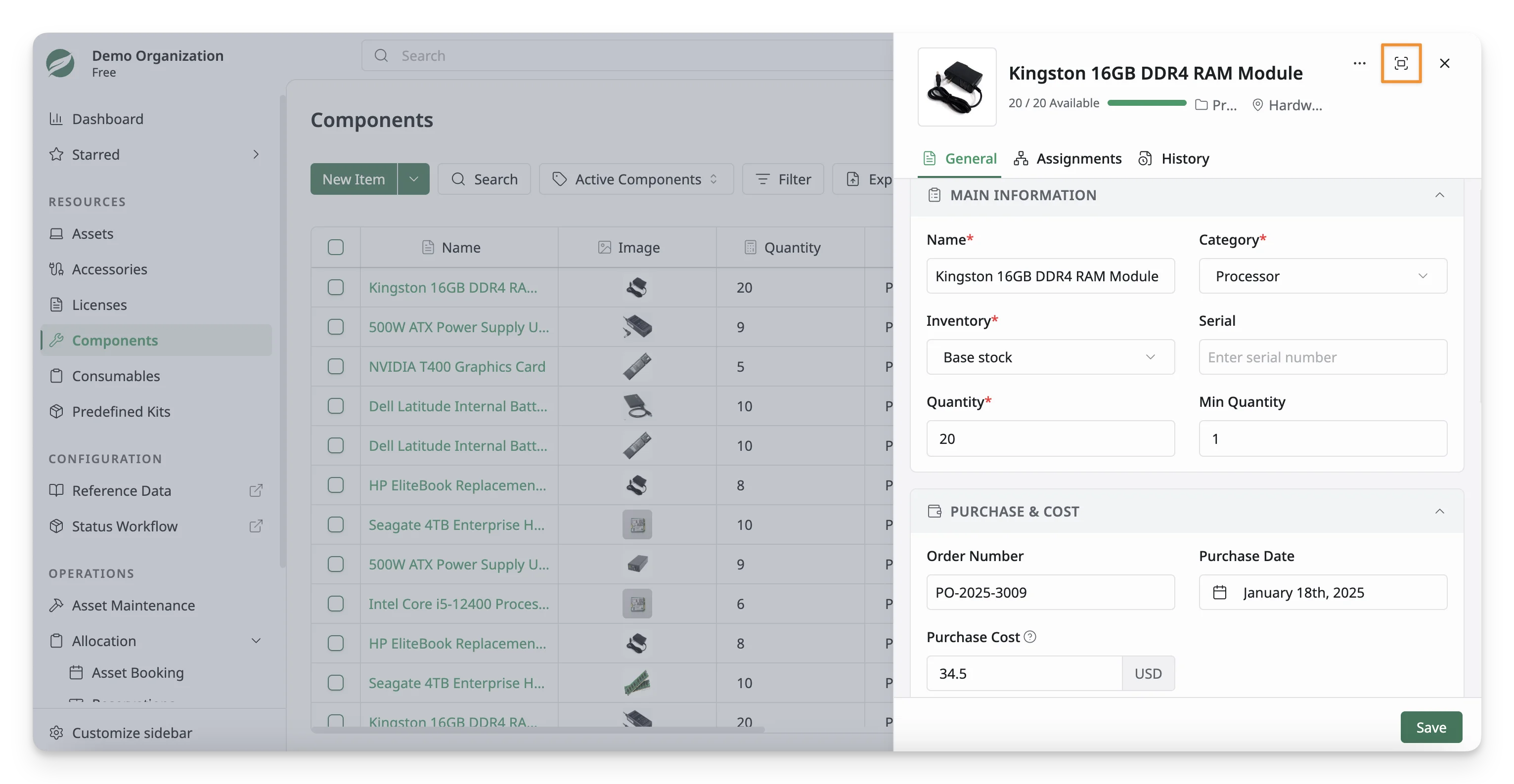This screenshot has width=1514, height=784.
Task: Click the Purchase Cost amount field
Action: 1024,673
